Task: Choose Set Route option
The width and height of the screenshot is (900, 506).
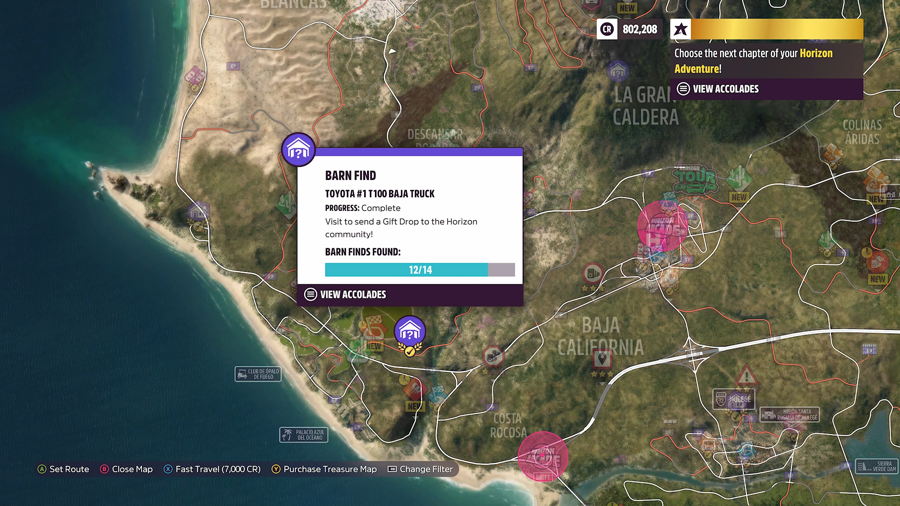Action: (x=63, y=469)
